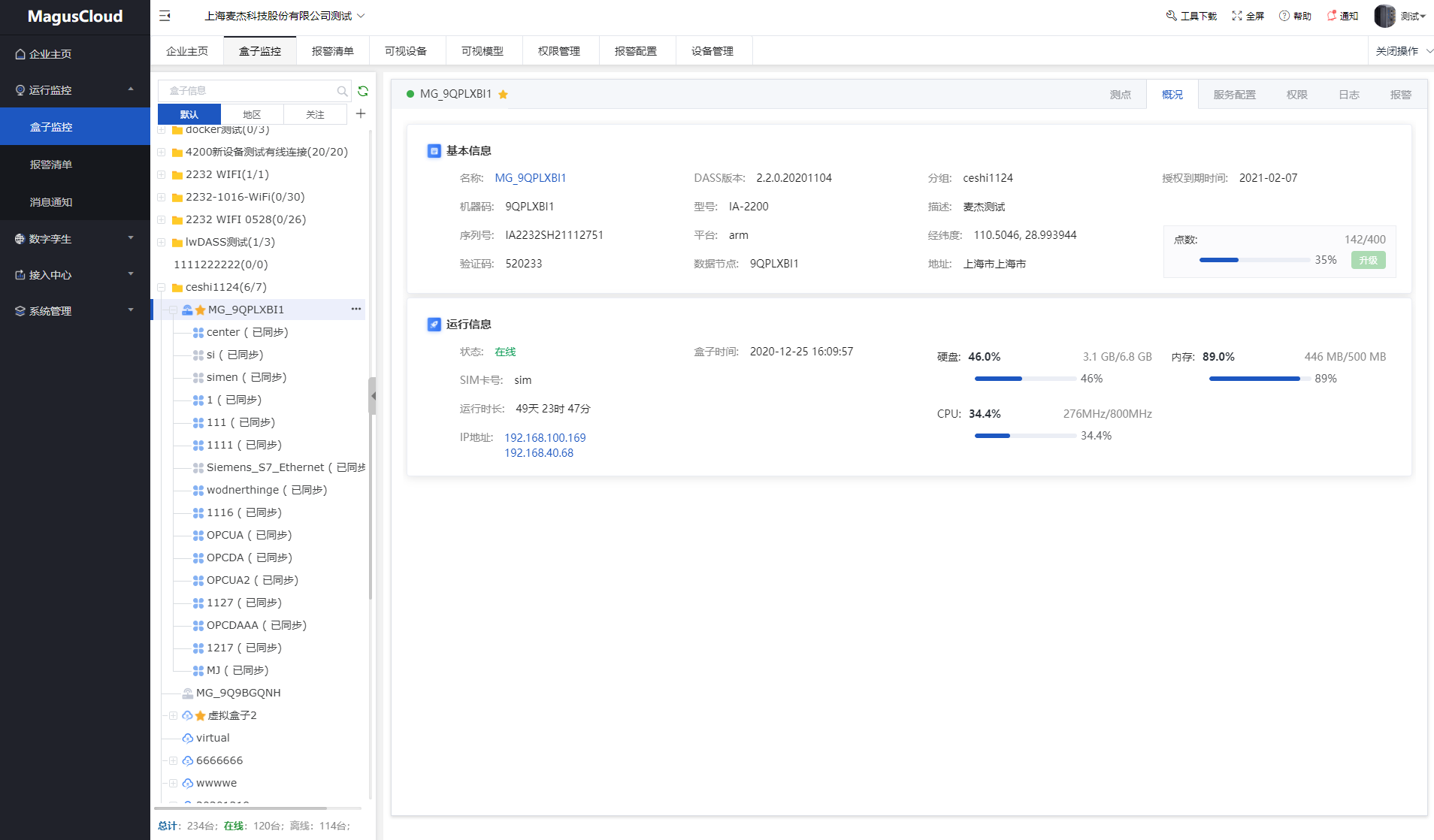Expand the wwwwe box node
The height and width of the screenshot is (840, 1434).
tap(173, 783)
